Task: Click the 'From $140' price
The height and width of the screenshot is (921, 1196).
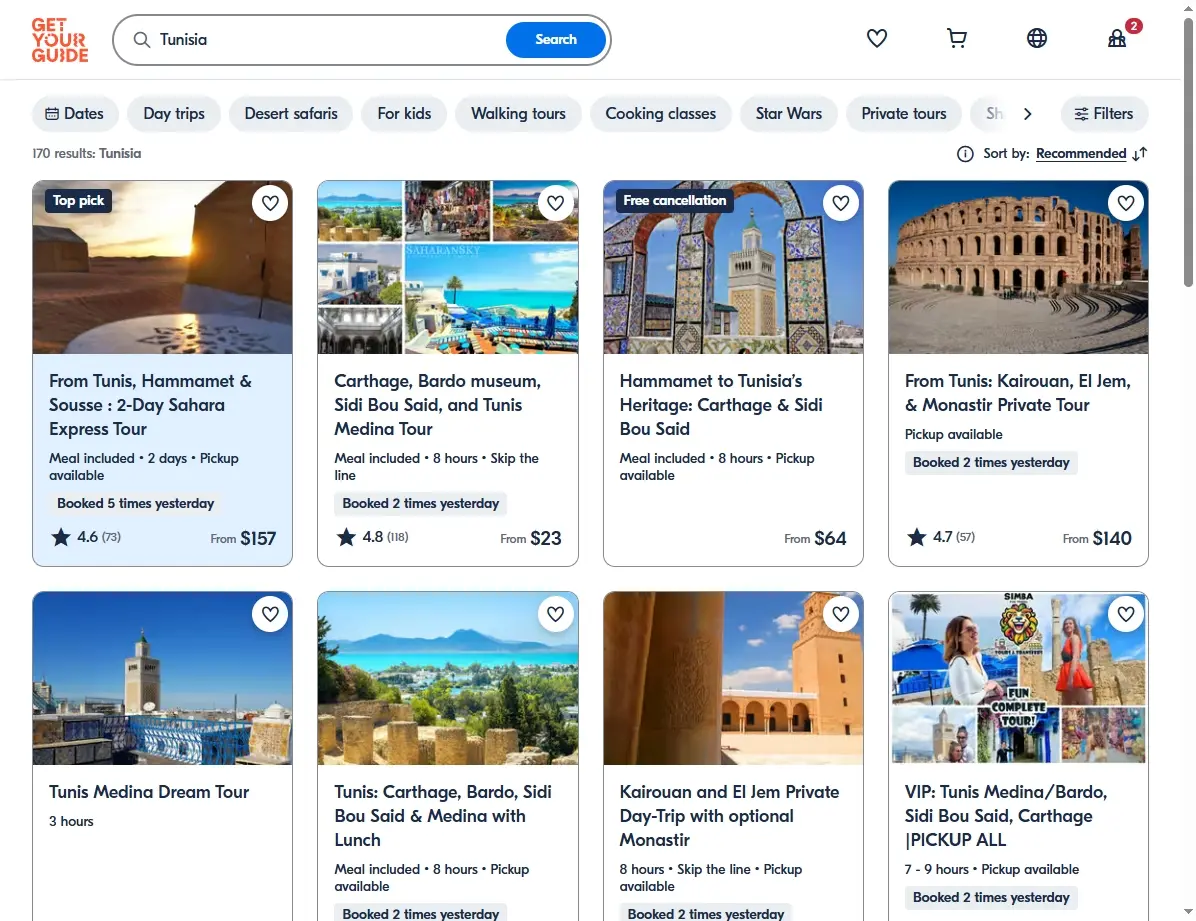Action: point(1097,539)
